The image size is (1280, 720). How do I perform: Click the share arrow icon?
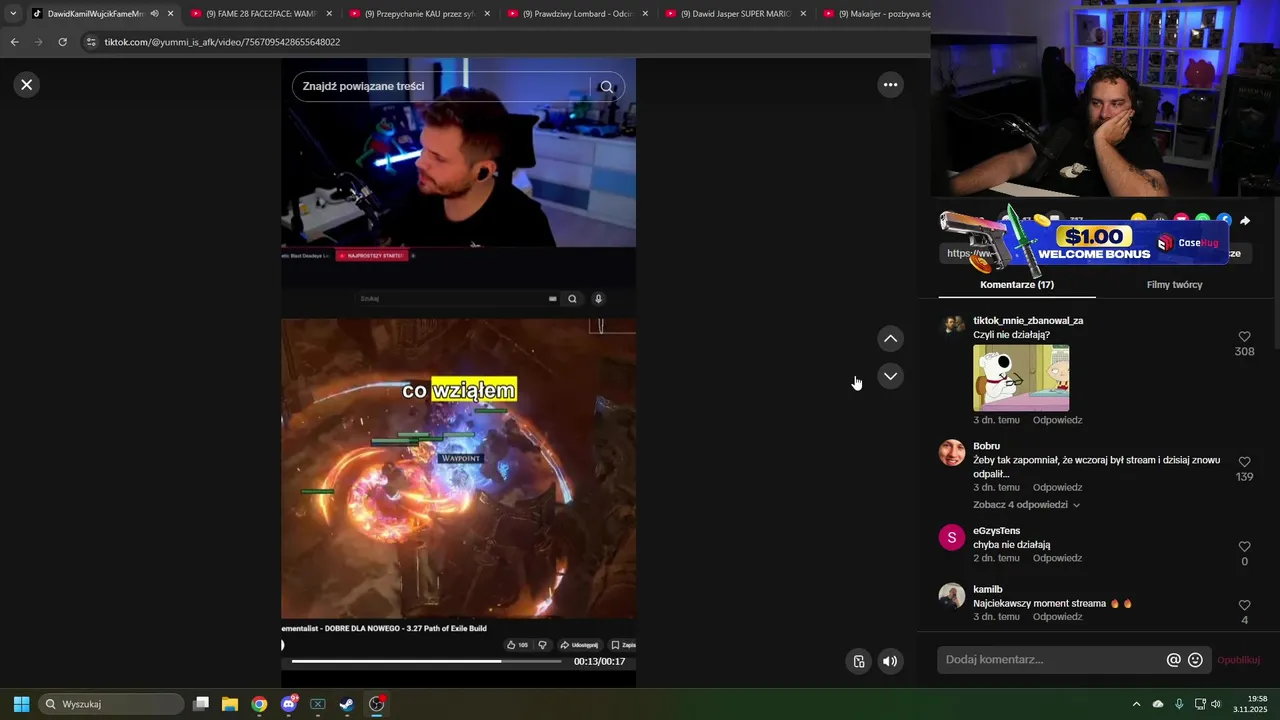click(x=1245, y=221)
